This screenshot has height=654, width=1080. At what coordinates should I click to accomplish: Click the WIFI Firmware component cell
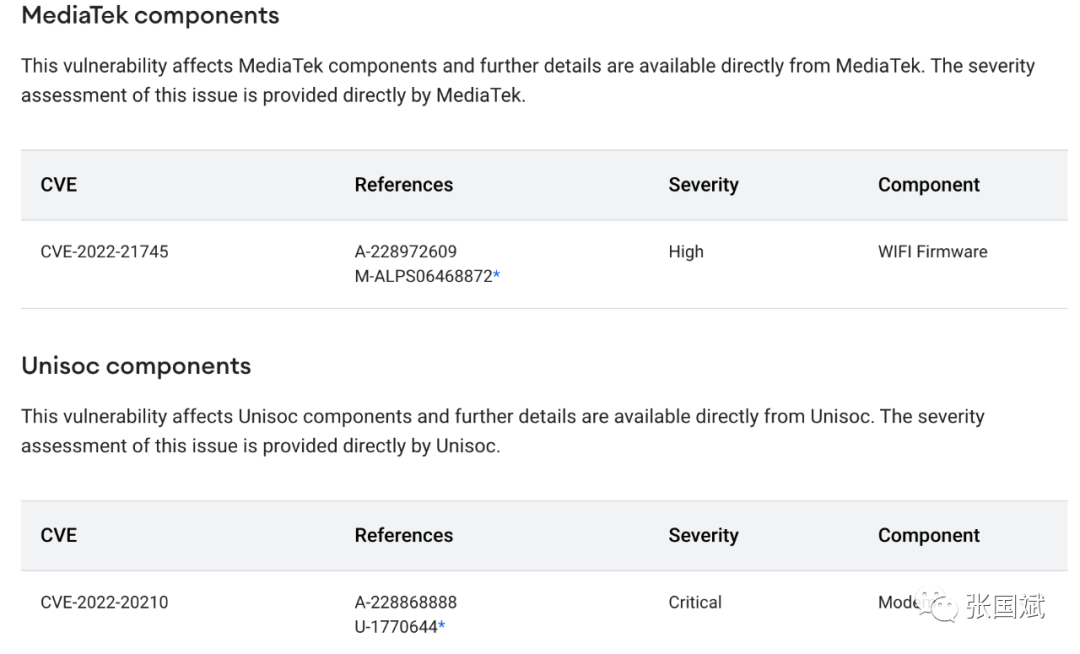pos(932,252)
